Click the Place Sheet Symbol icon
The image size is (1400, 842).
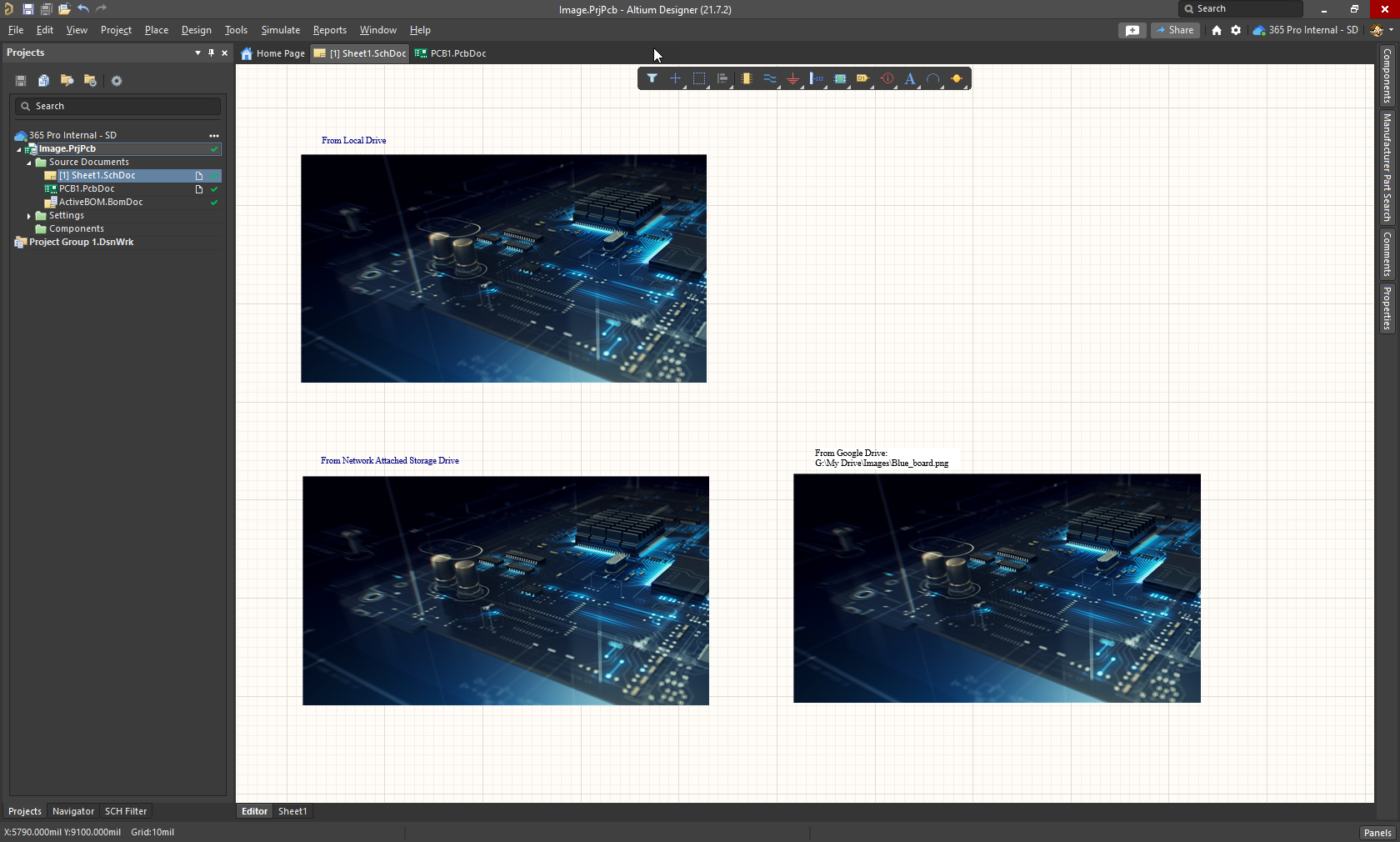coord(840,79)
